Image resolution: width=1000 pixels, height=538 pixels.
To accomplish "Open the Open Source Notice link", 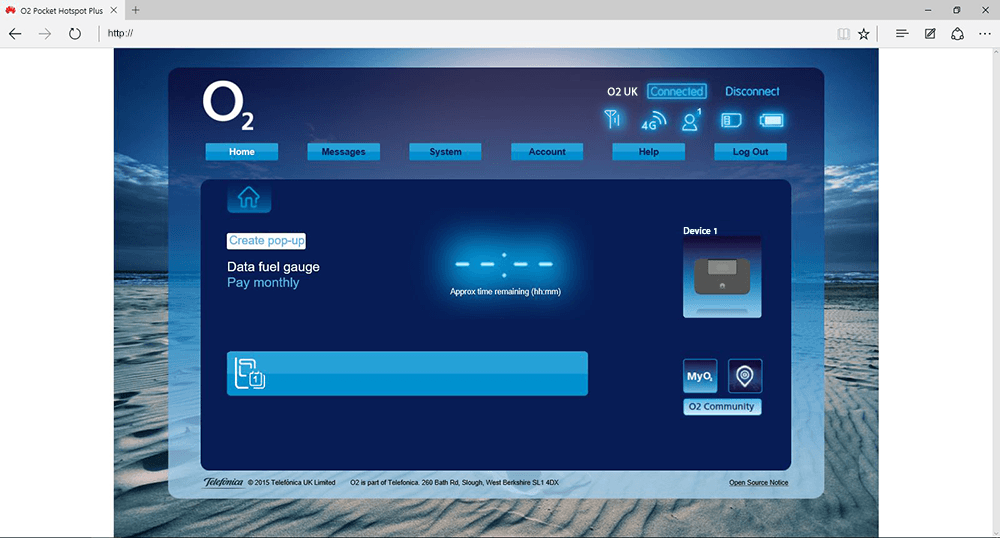I will coord(758,483).
